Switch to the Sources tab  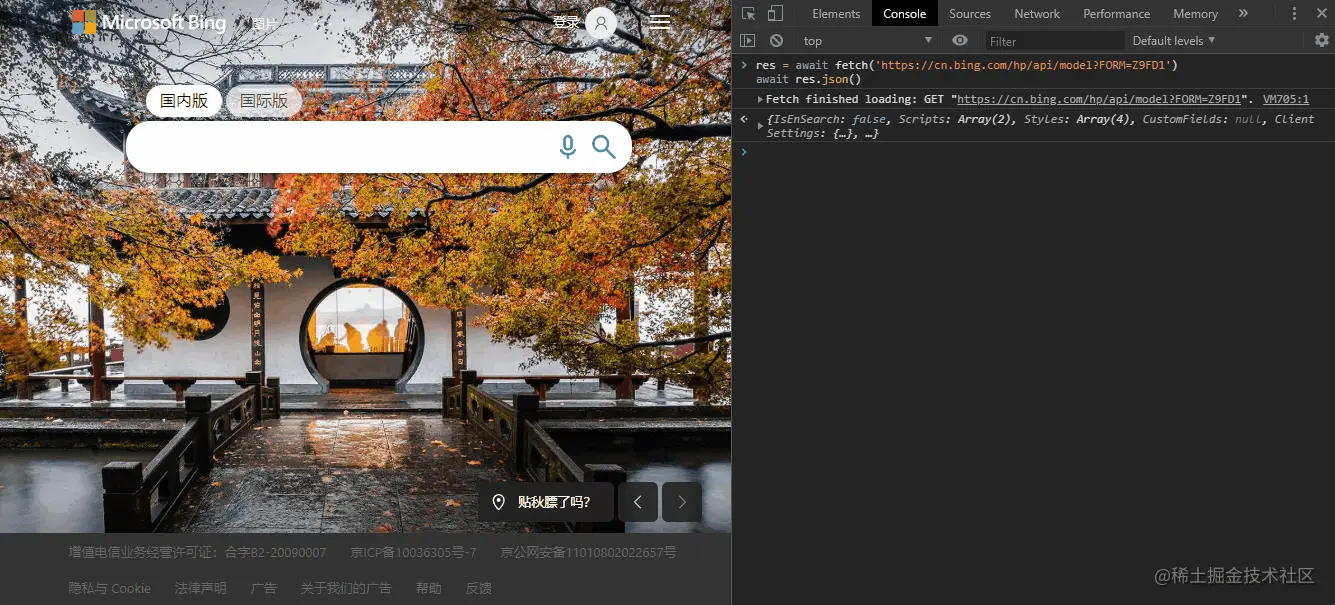[x=970, y=14]
